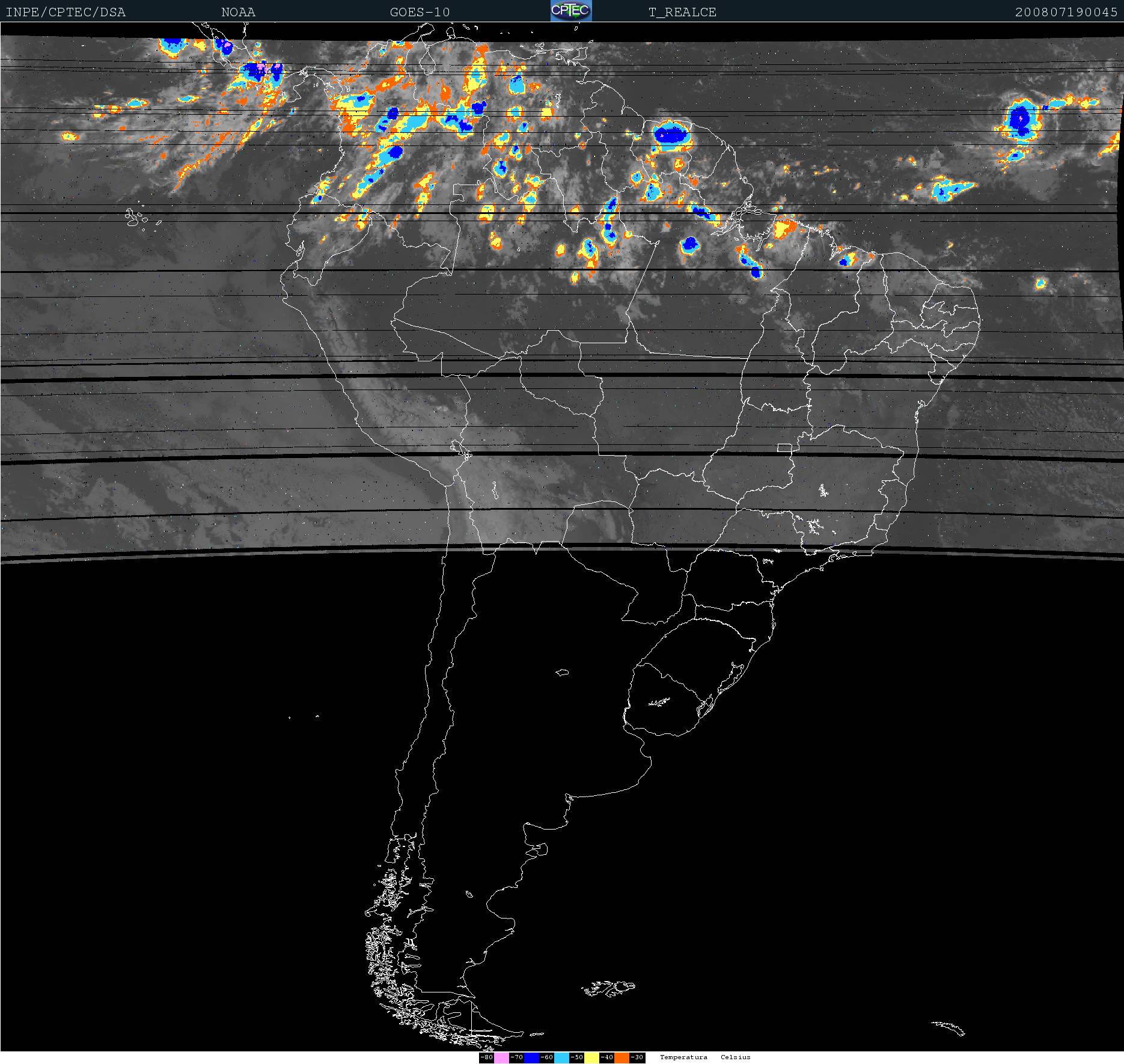Pick the light blue legend swatch
1124x1064 pixels.
tap(561, 1057)
